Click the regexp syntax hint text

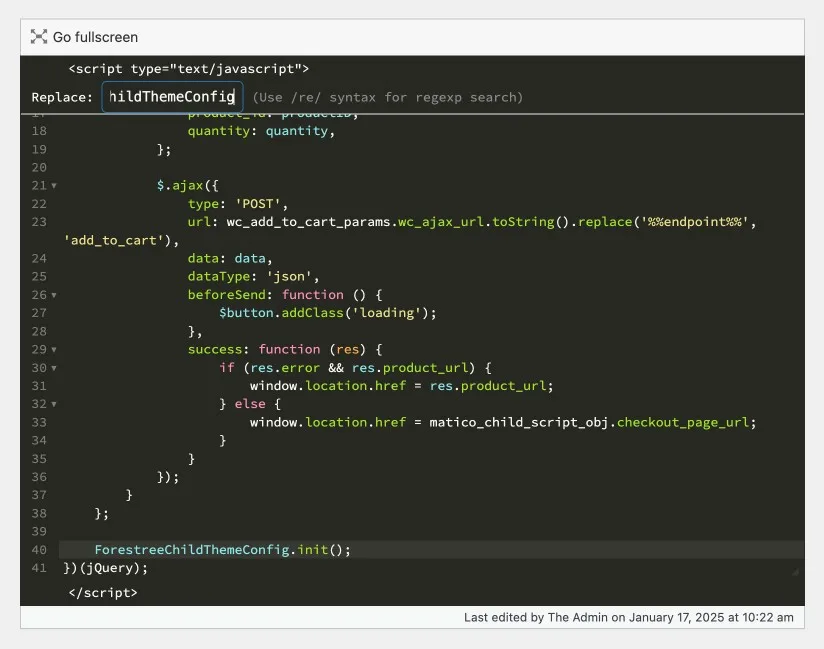(388, 97)
